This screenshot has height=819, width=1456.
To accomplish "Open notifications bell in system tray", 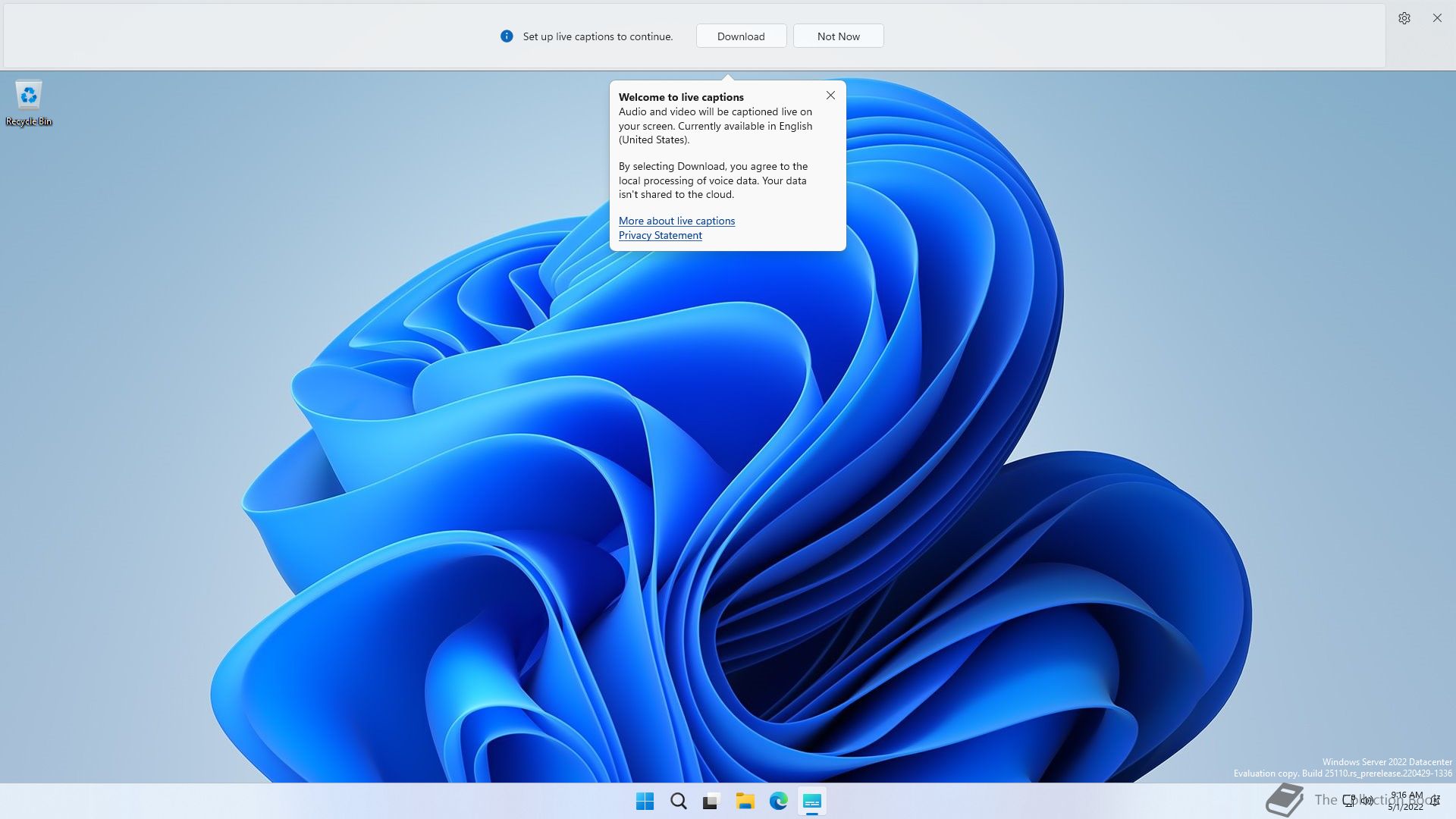I will [1436, 801].
